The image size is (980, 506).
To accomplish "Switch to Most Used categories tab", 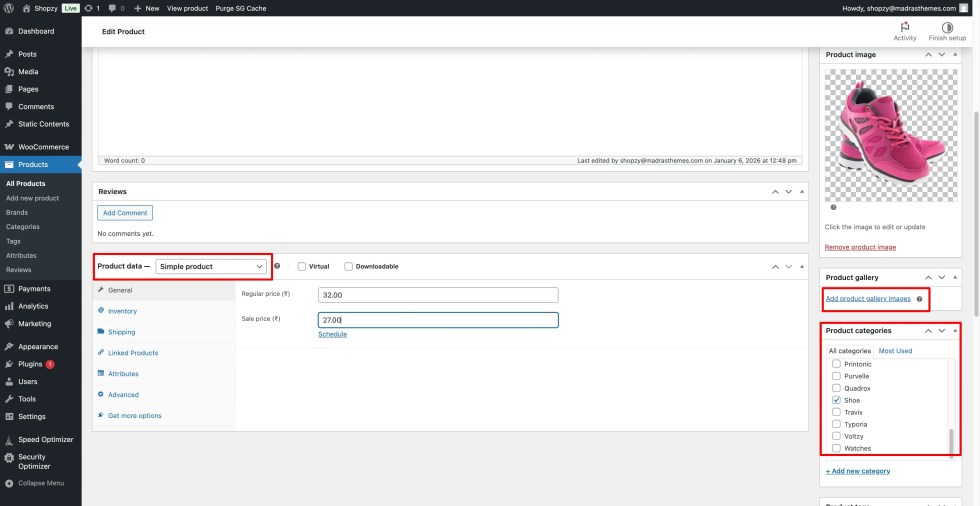I will pos(895,351).
